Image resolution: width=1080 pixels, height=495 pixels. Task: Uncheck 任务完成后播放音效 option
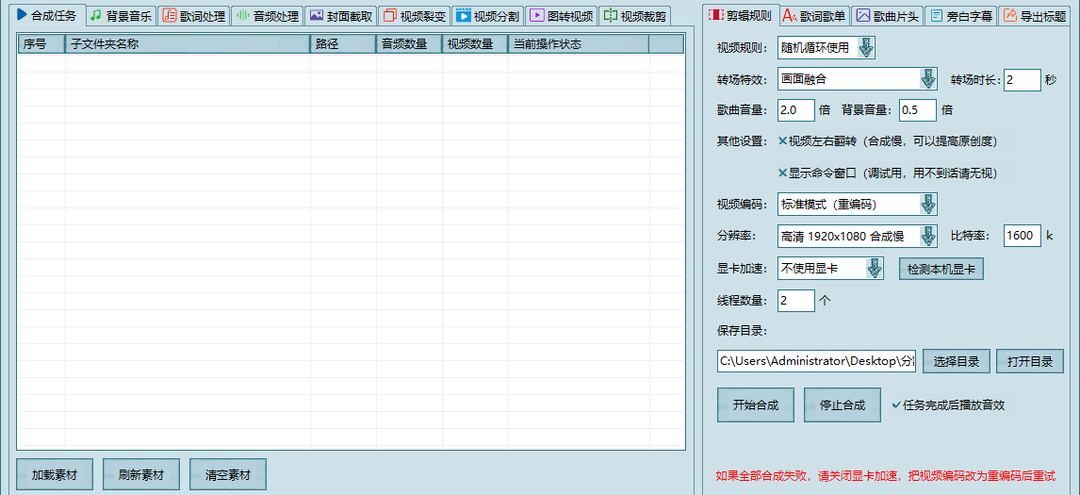(x=896, y=405)
